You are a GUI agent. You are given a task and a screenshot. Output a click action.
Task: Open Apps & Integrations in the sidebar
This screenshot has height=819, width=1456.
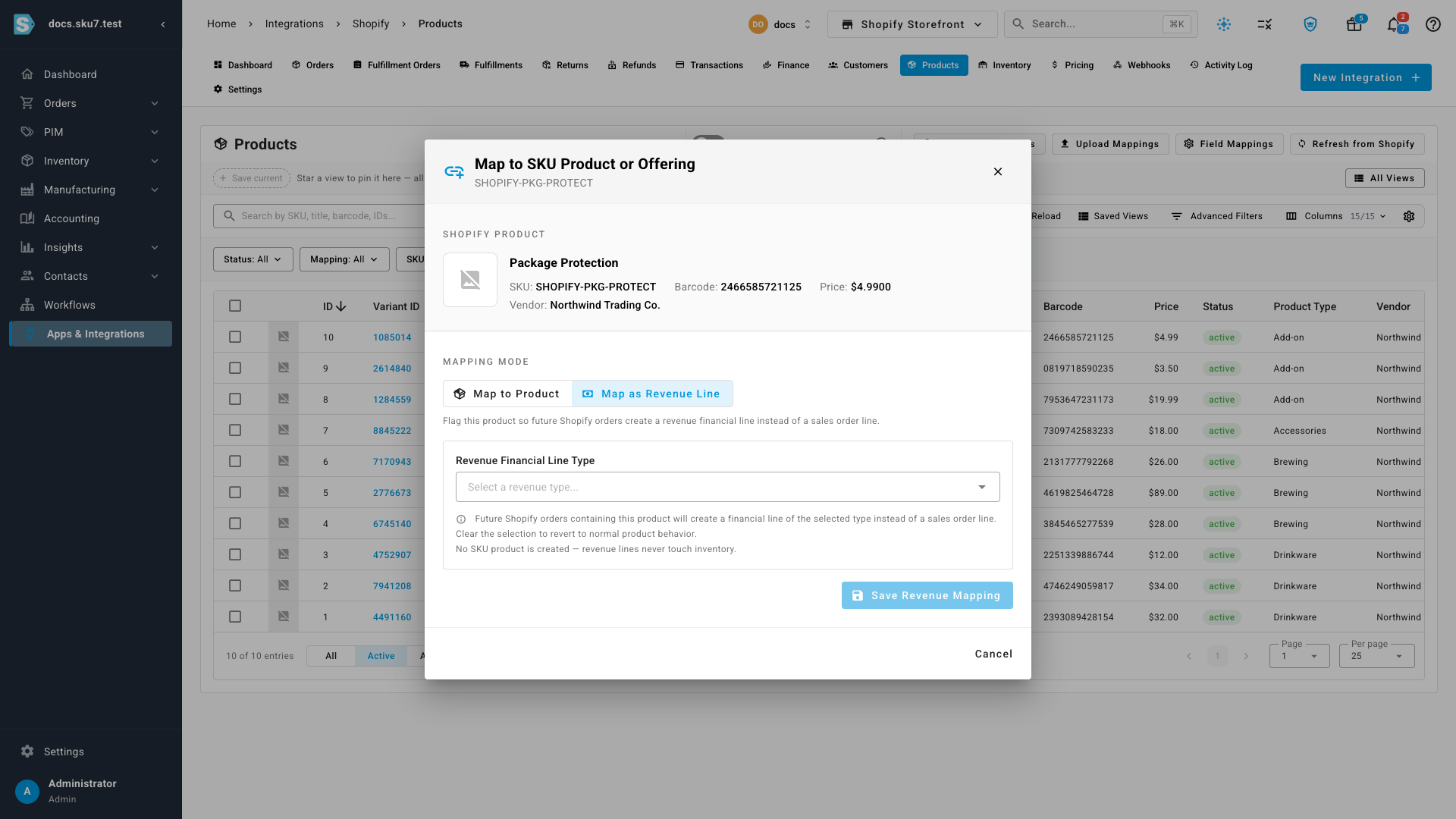point(91,334)
